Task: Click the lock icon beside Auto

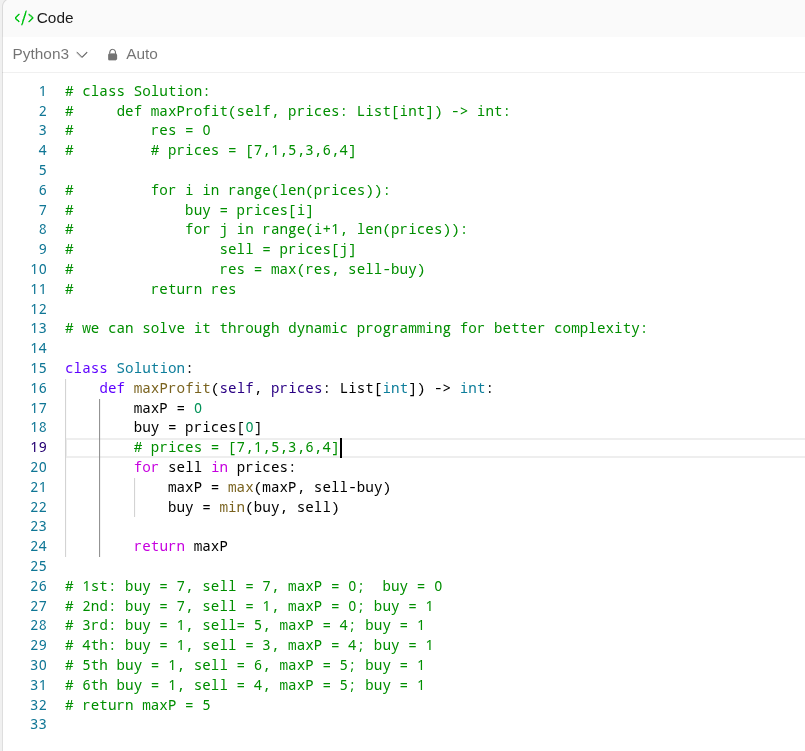Action: [x=112, y=54]
